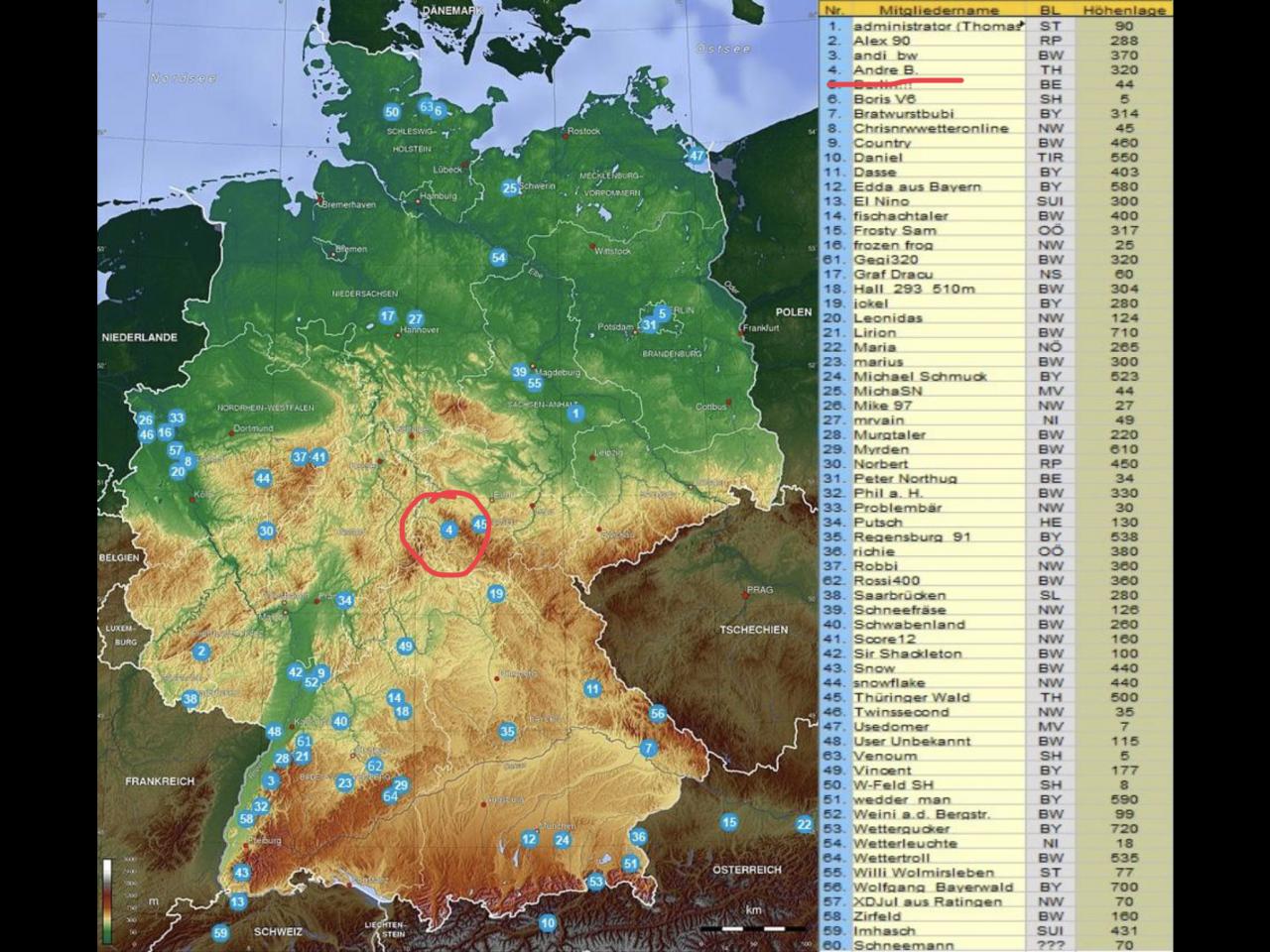Screen dimensions: 1270x952
Task: Click the km scale bar on the map
Action: [x=752, y=928]
